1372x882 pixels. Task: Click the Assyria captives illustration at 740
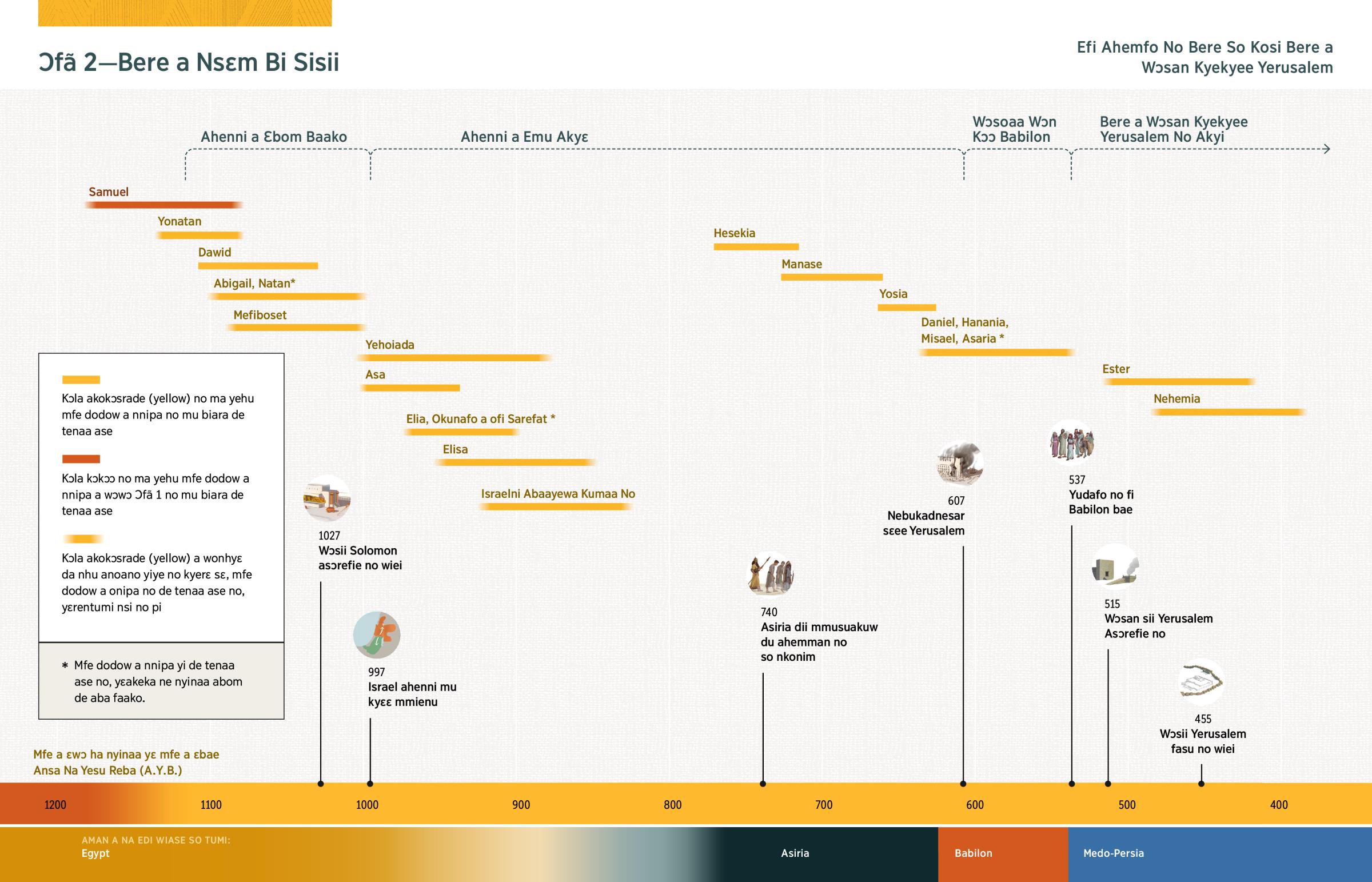tap(770, 574)
